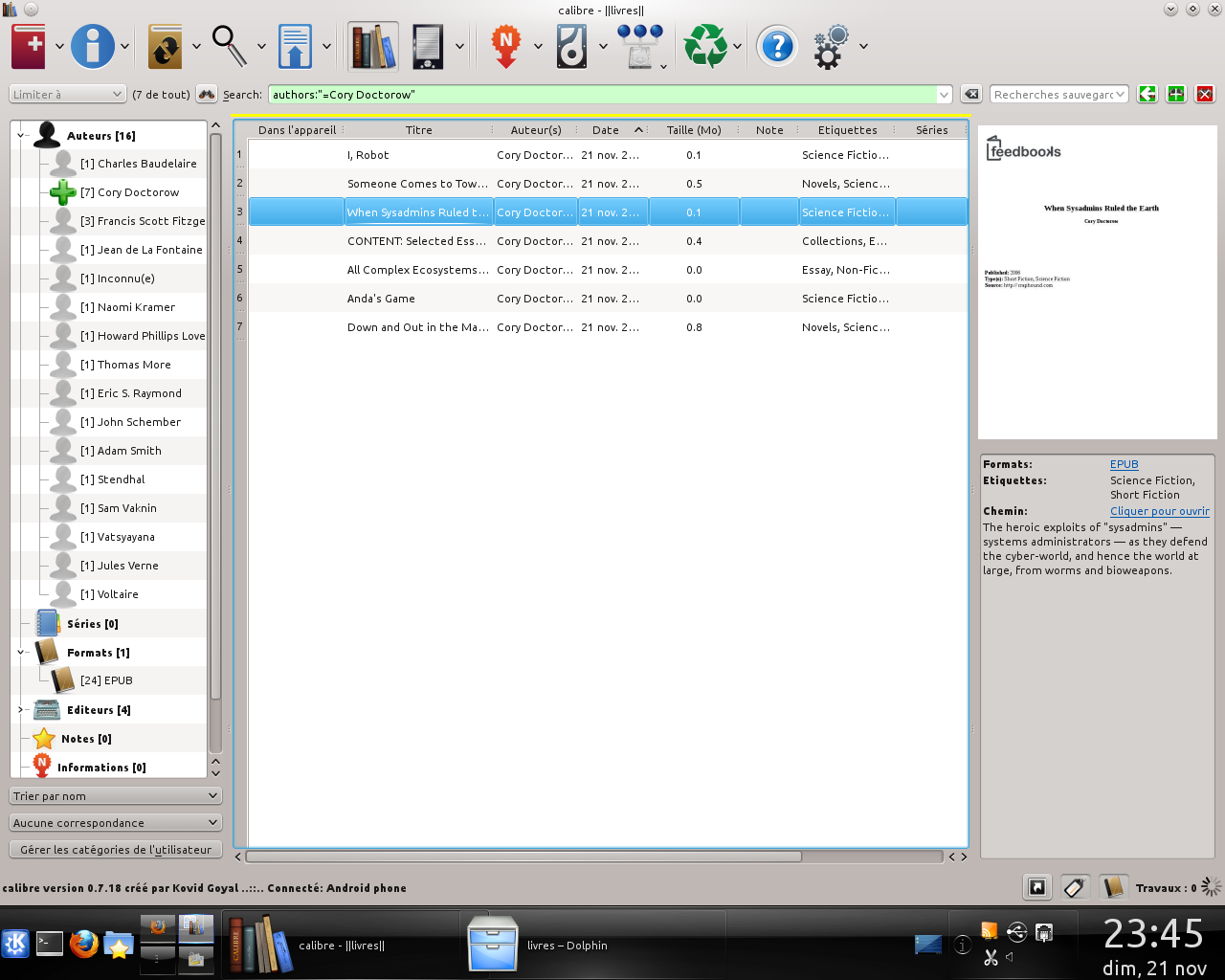Save current search with green plus icon

coord(1176,94)
